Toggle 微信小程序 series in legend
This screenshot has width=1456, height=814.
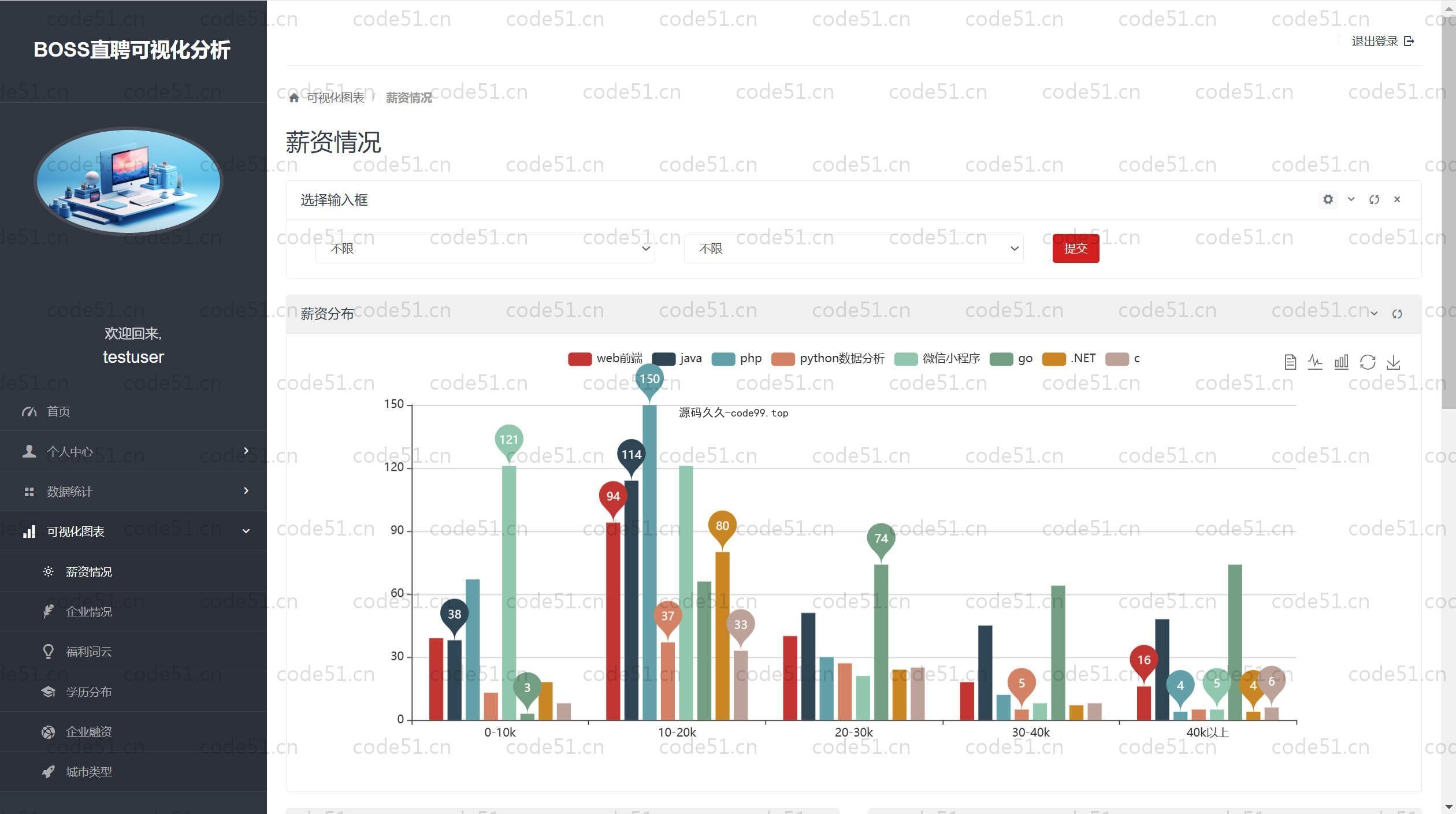point(937,359)
